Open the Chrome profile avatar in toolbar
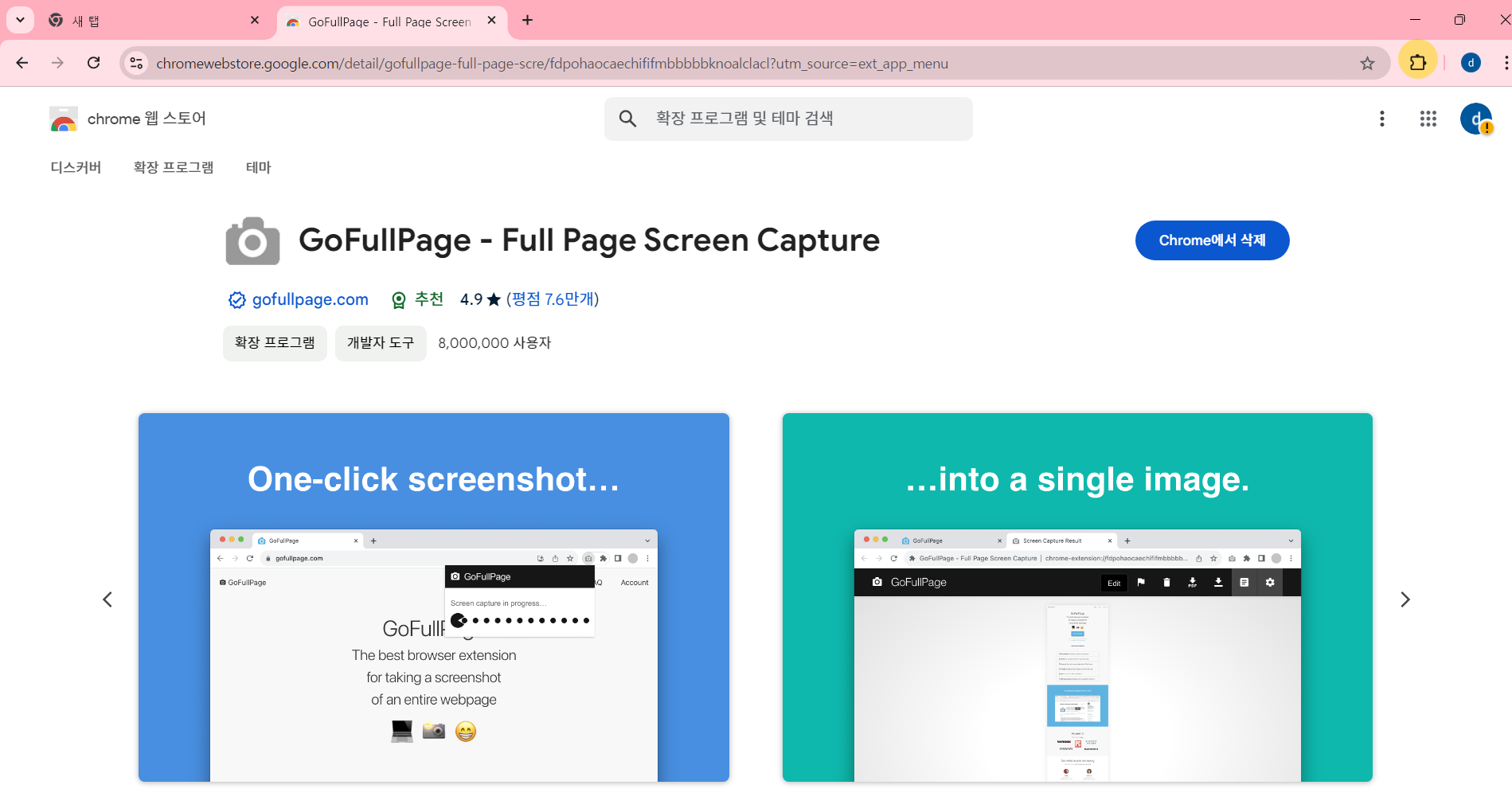The image size is (1512, 812). (x=1471, y=63)
